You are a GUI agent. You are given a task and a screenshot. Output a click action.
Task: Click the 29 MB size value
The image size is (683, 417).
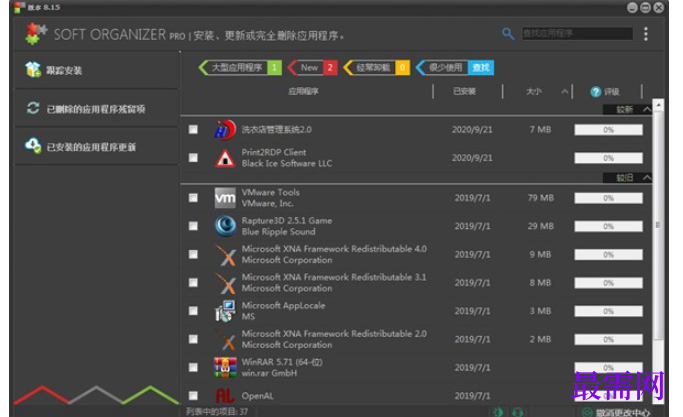tap(541, 226)
